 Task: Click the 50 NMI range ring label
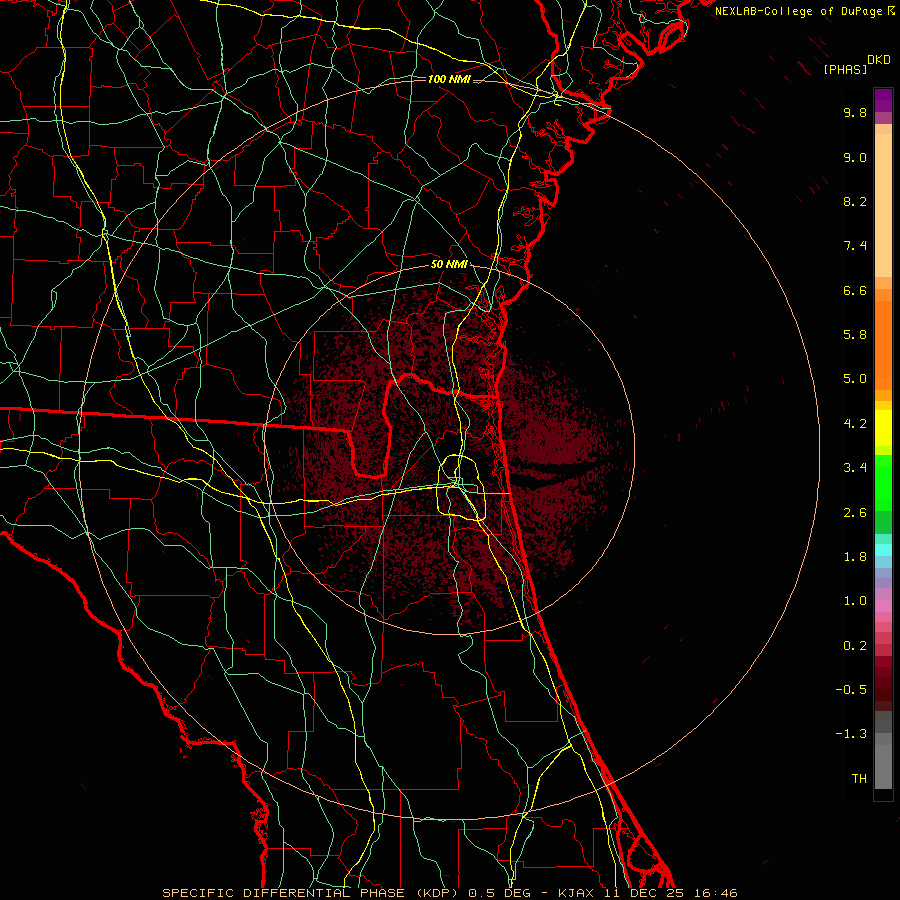click(448, 264)
